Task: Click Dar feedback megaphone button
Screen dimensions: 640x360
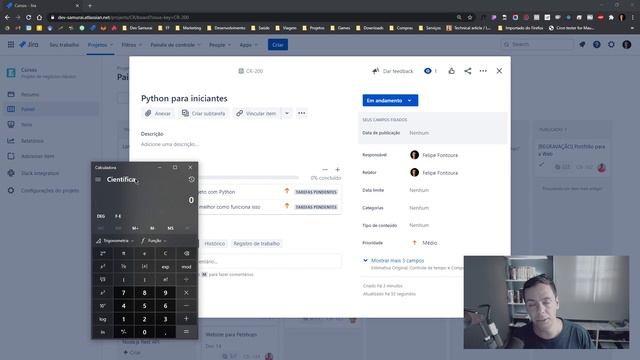Action: point(393,71)
